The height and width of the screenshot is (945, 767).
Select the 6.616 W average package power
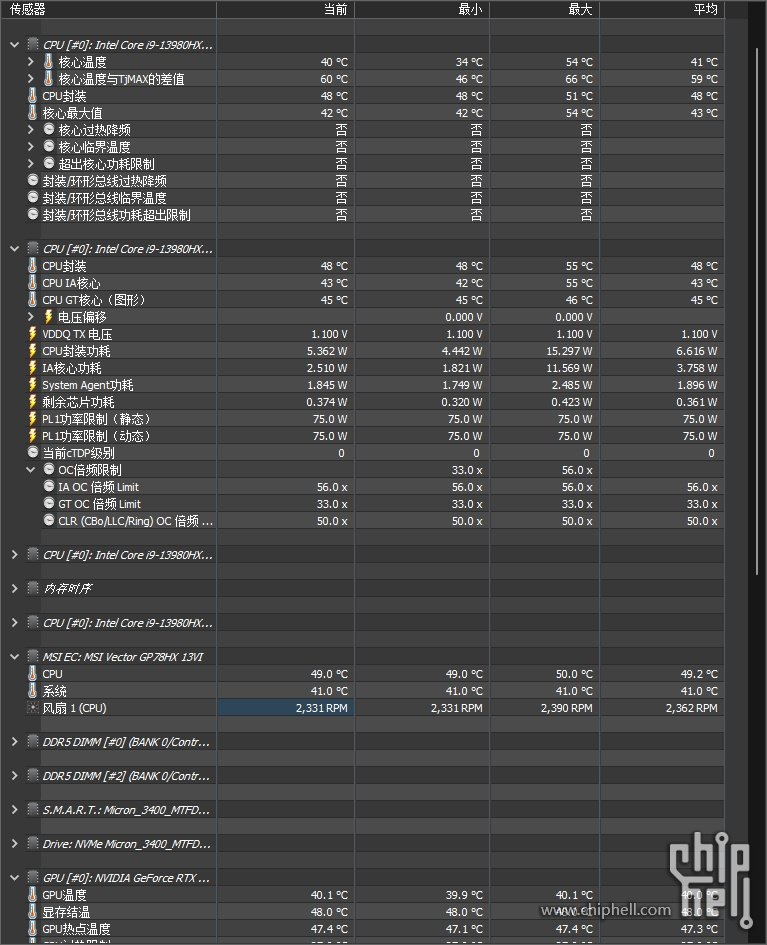point(697,351)
